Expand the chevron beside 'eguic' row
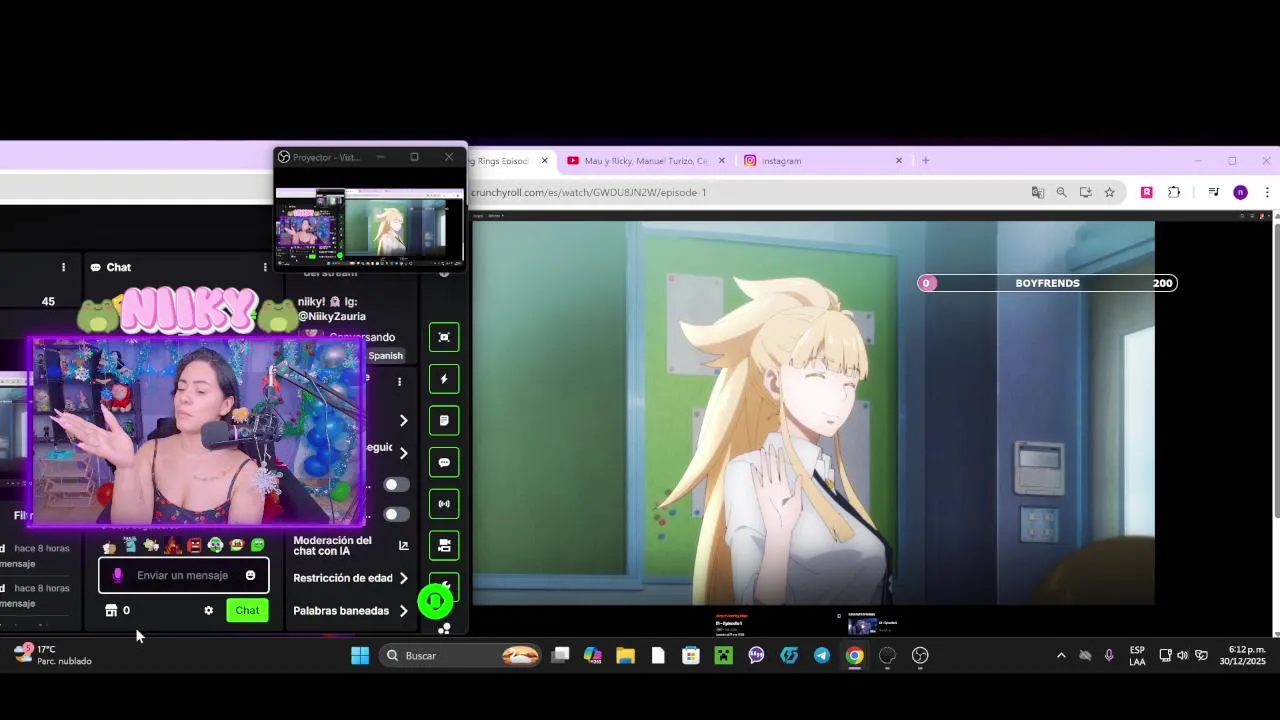 (x=403, y=453)
